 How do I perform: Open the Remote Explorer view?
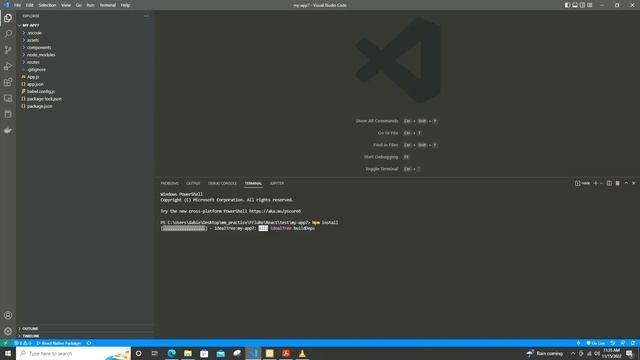click(8, 98)
